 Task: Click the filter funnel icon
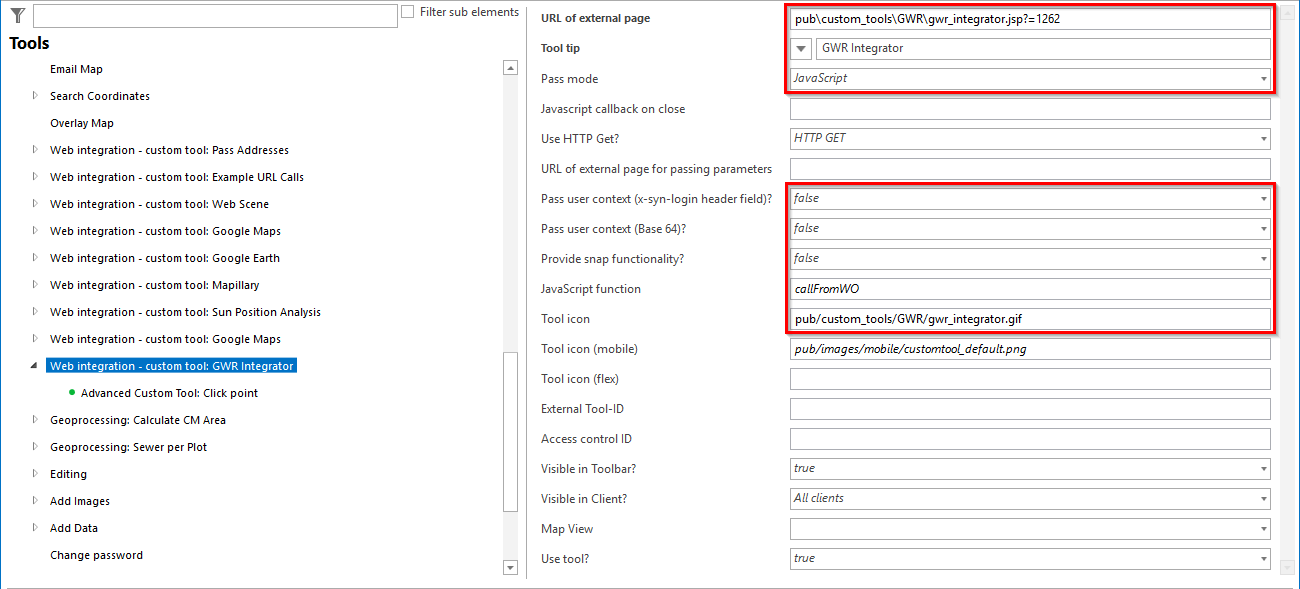(14, 14)
